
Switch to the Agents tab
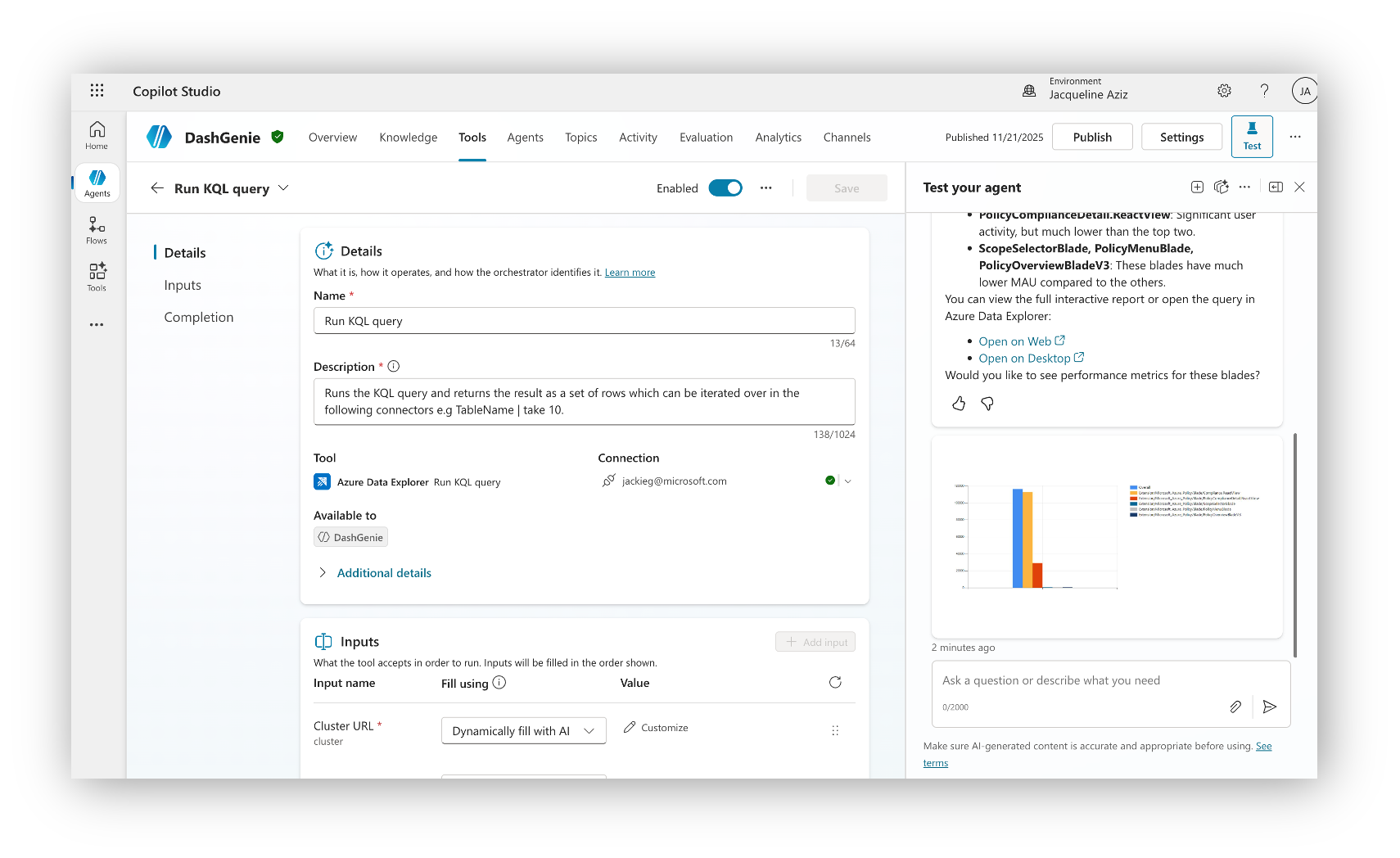525,138
